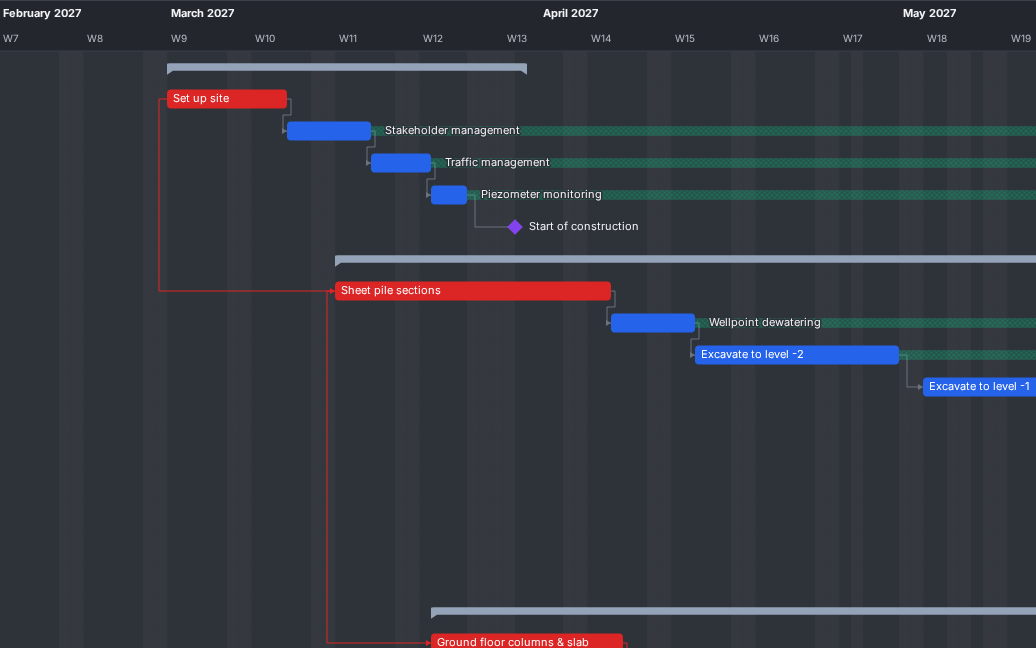Screen dimensions: 1036x648
Task: Select the Excavate to level -2 bar
Action: click(796, 355)
